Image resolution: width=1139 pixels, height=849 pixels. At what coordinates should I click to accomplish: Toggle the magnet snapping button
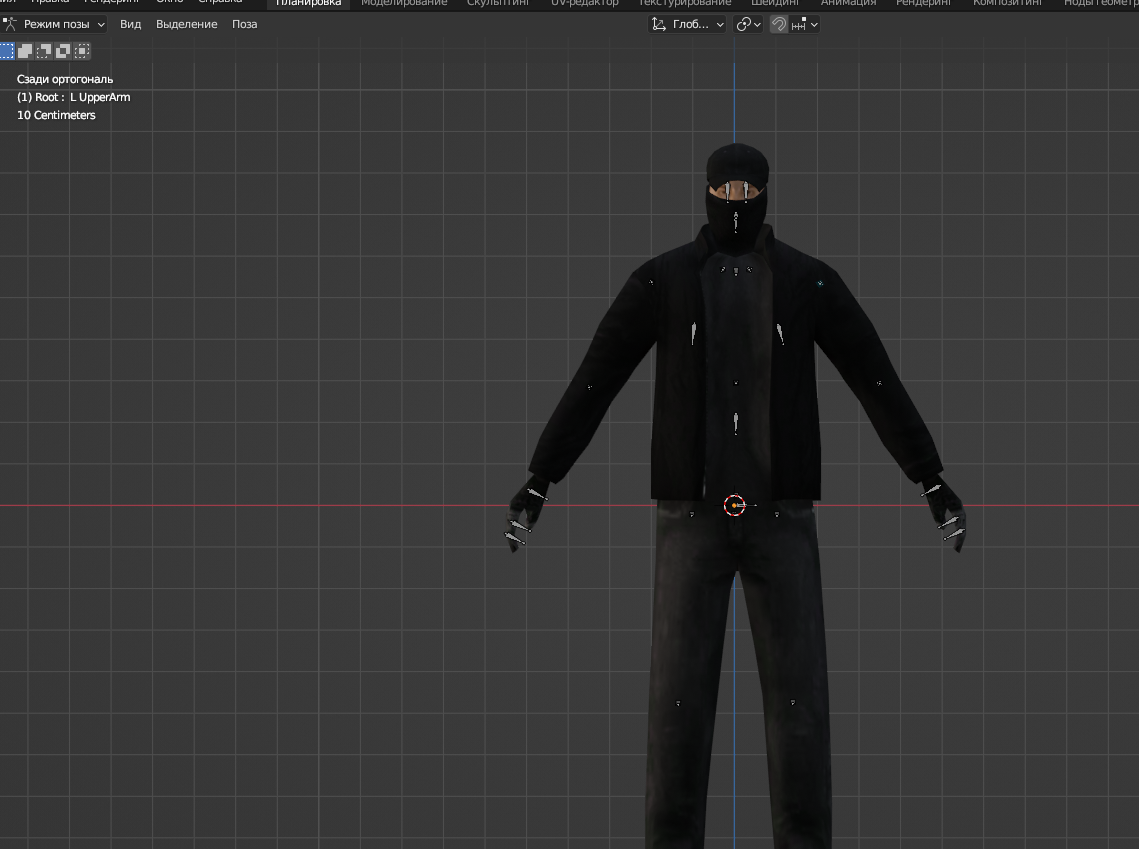click(x=778, y=24)
